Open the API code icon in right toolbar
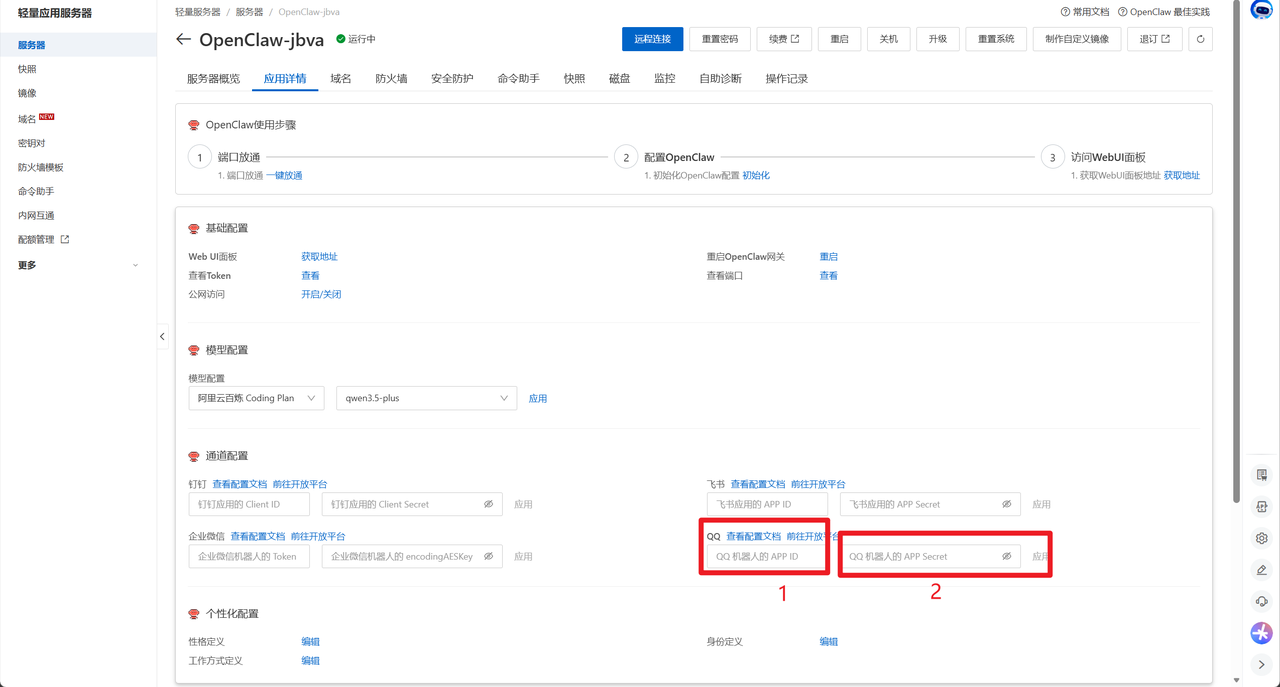This screenshot has width=1280, height=687. point(1262,507)
